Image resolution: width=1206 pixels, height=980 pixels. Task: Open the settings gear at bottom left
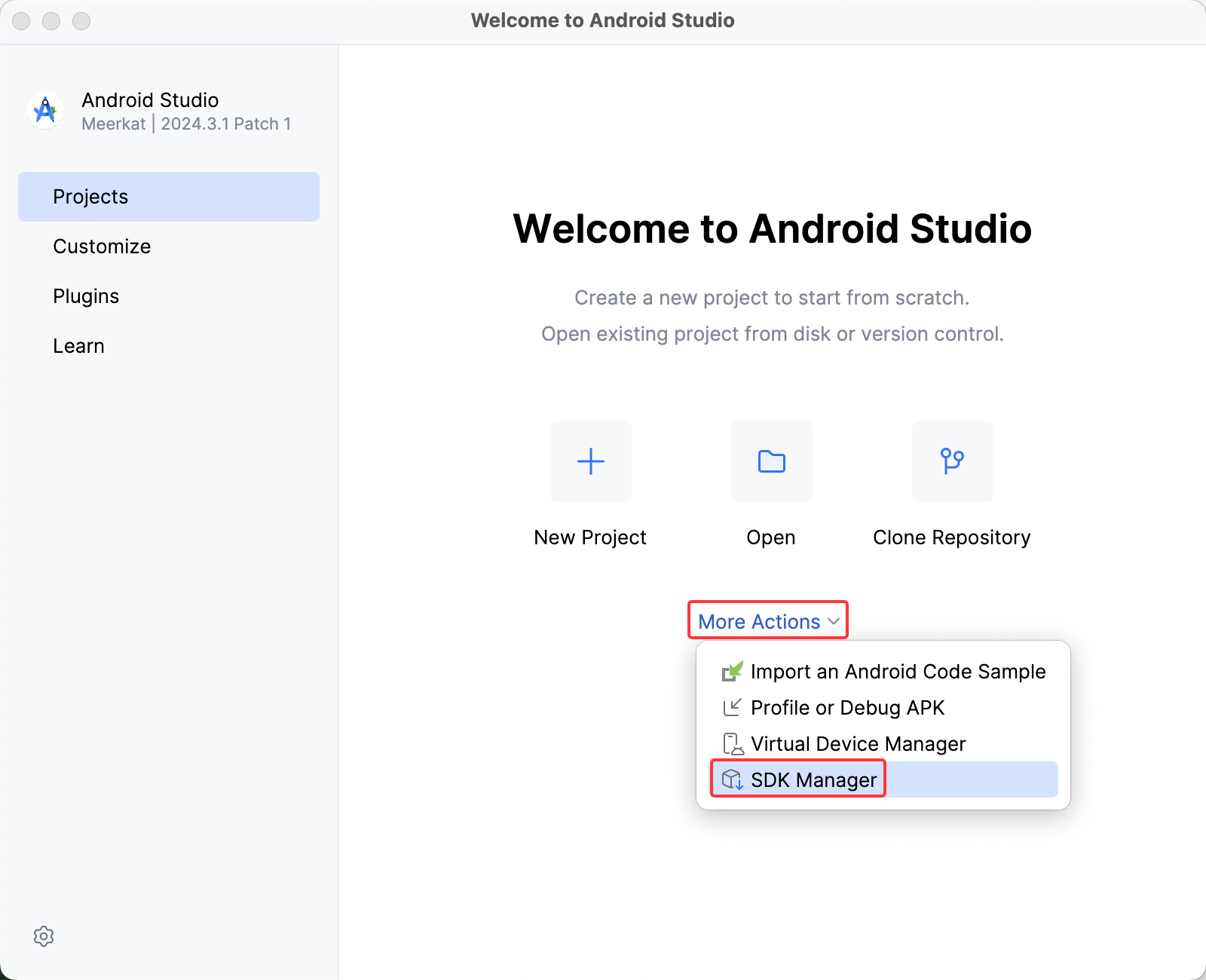point(44,936)
